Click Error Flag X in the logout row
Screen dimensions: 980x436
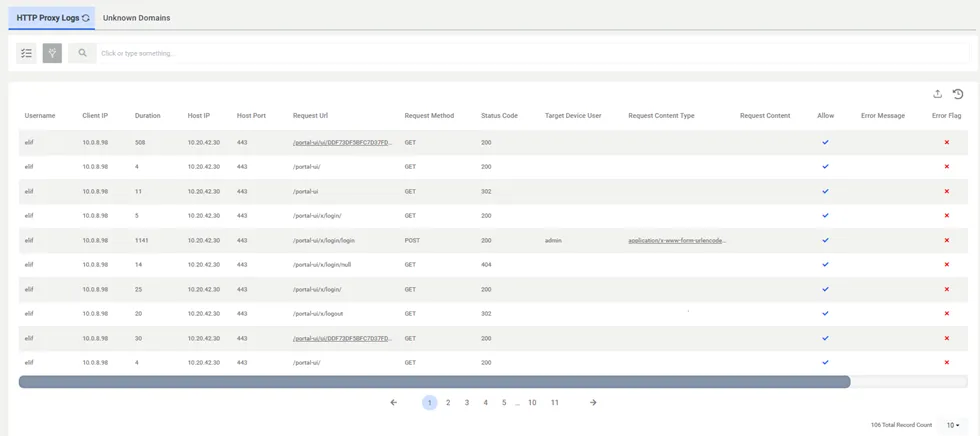tap(947, 314)
